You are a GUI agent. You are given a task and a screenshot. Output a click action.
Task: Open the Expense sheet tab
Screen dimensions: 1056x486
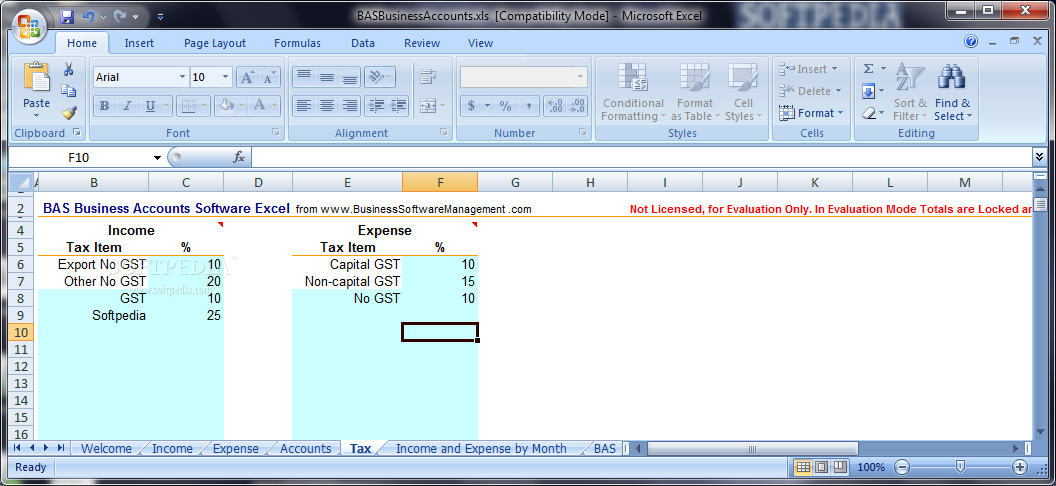click(235, 448)
